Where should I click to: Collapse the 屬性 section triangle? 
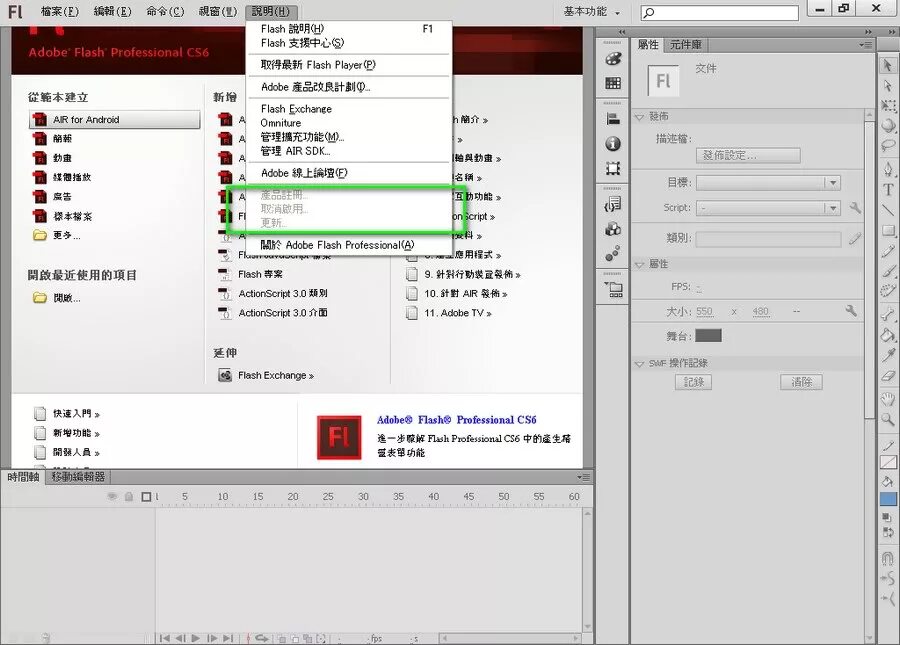pyautogui.click(x=639, y=265)
